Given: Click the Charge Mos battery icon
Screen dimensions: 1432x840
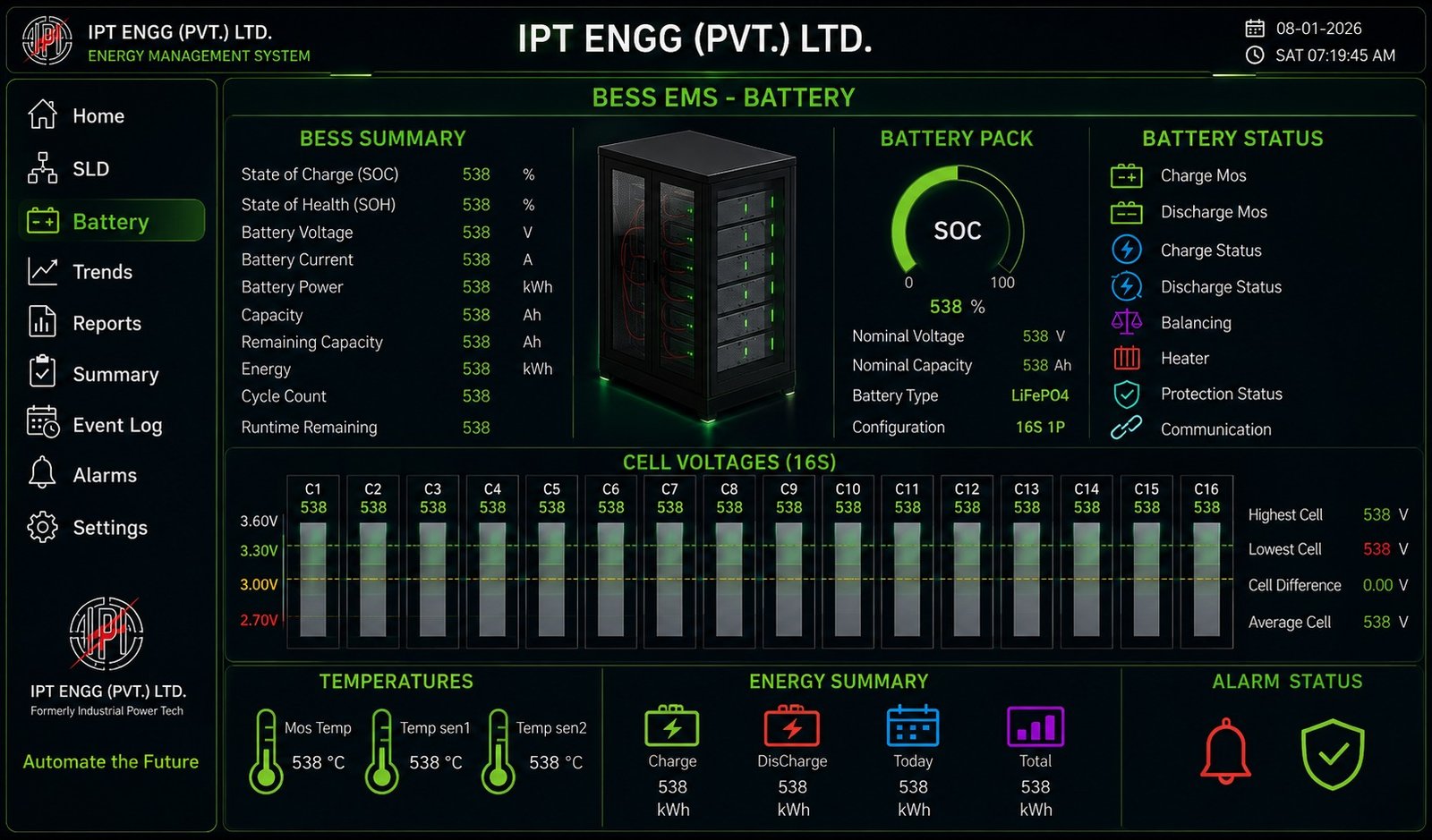Looking at the screenshot, I should click(1126, 176).
